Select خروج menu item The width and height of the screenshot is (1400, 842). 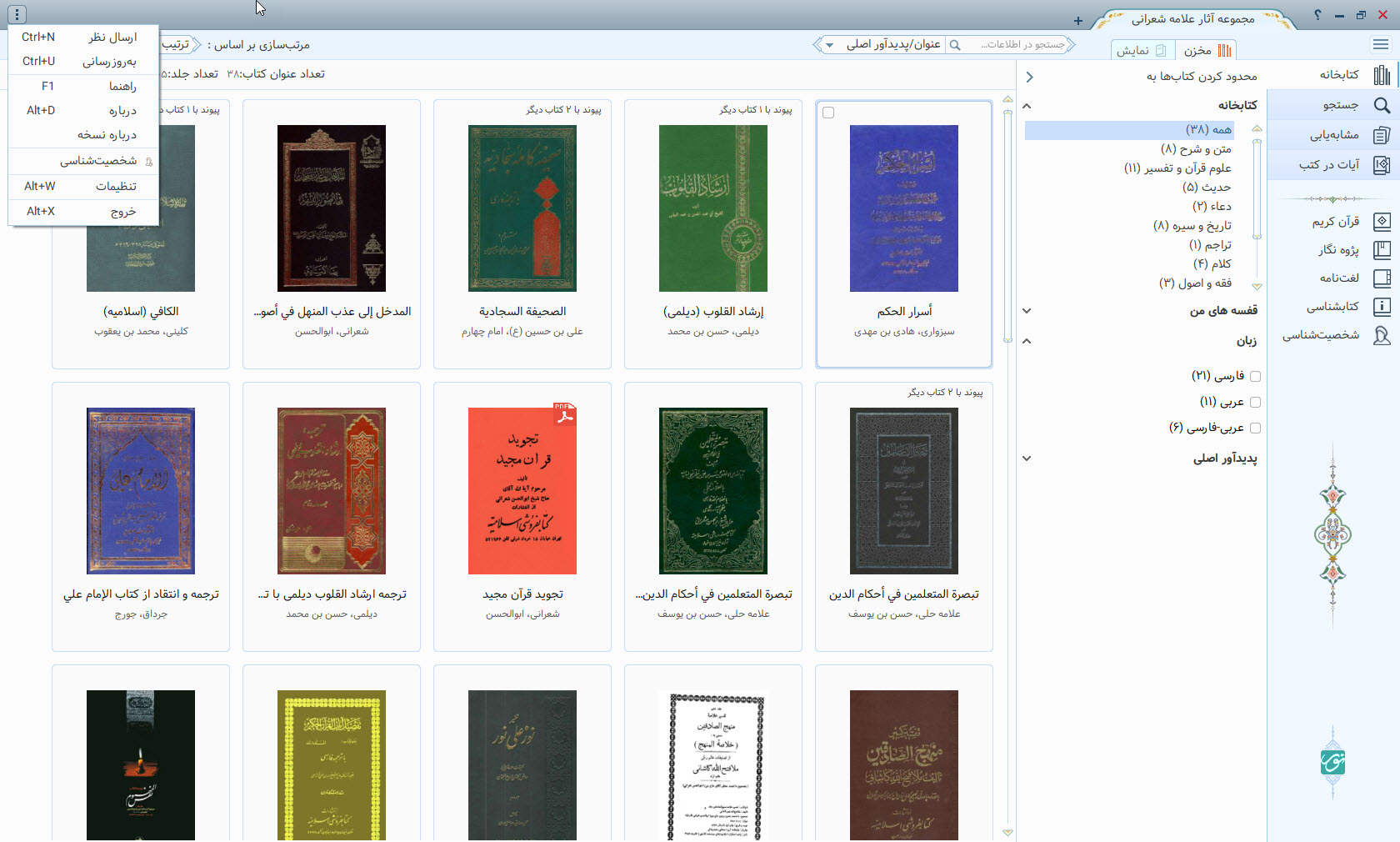pos(83,211)
